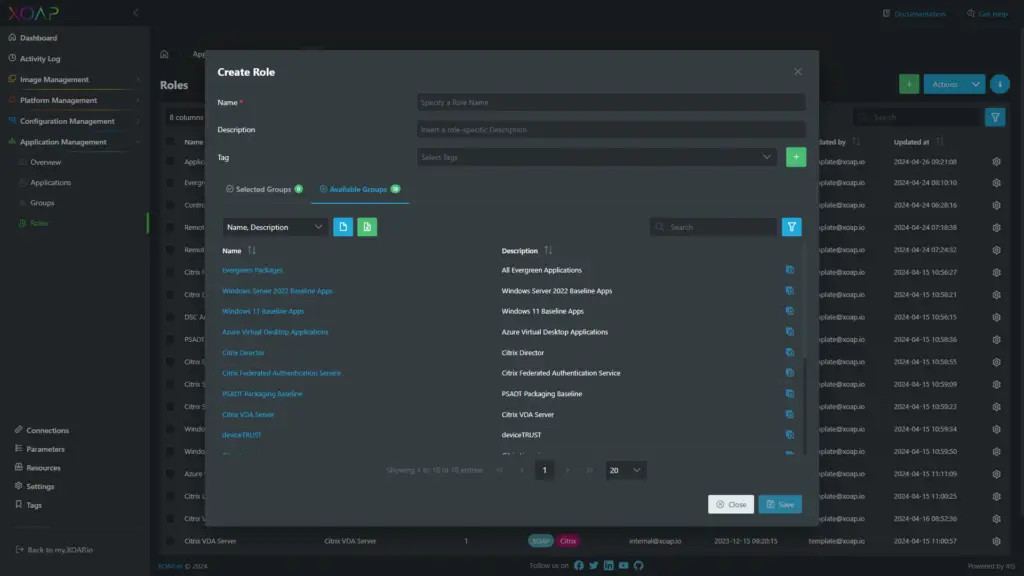Open Overview under Application Management
1024x576 pixels.
[x=45, y=162]
